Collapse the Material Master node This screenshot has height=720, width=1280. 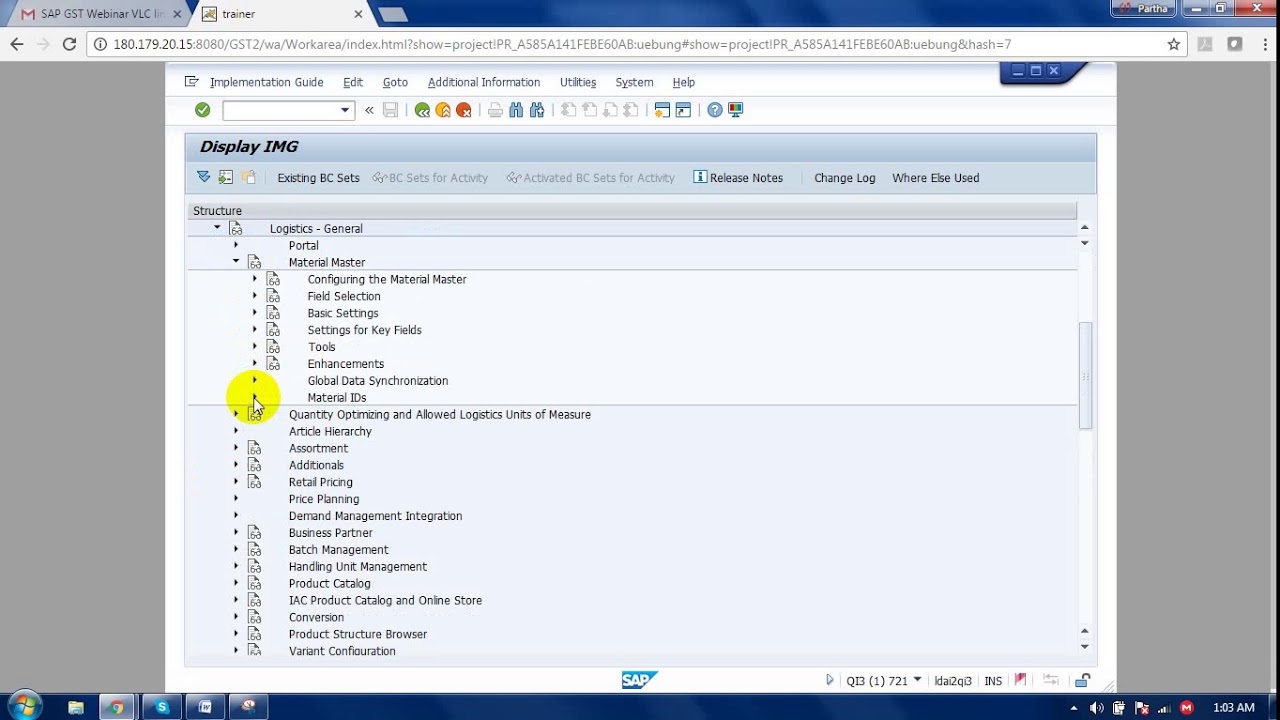pyautogui.click(x=236, y=262)
